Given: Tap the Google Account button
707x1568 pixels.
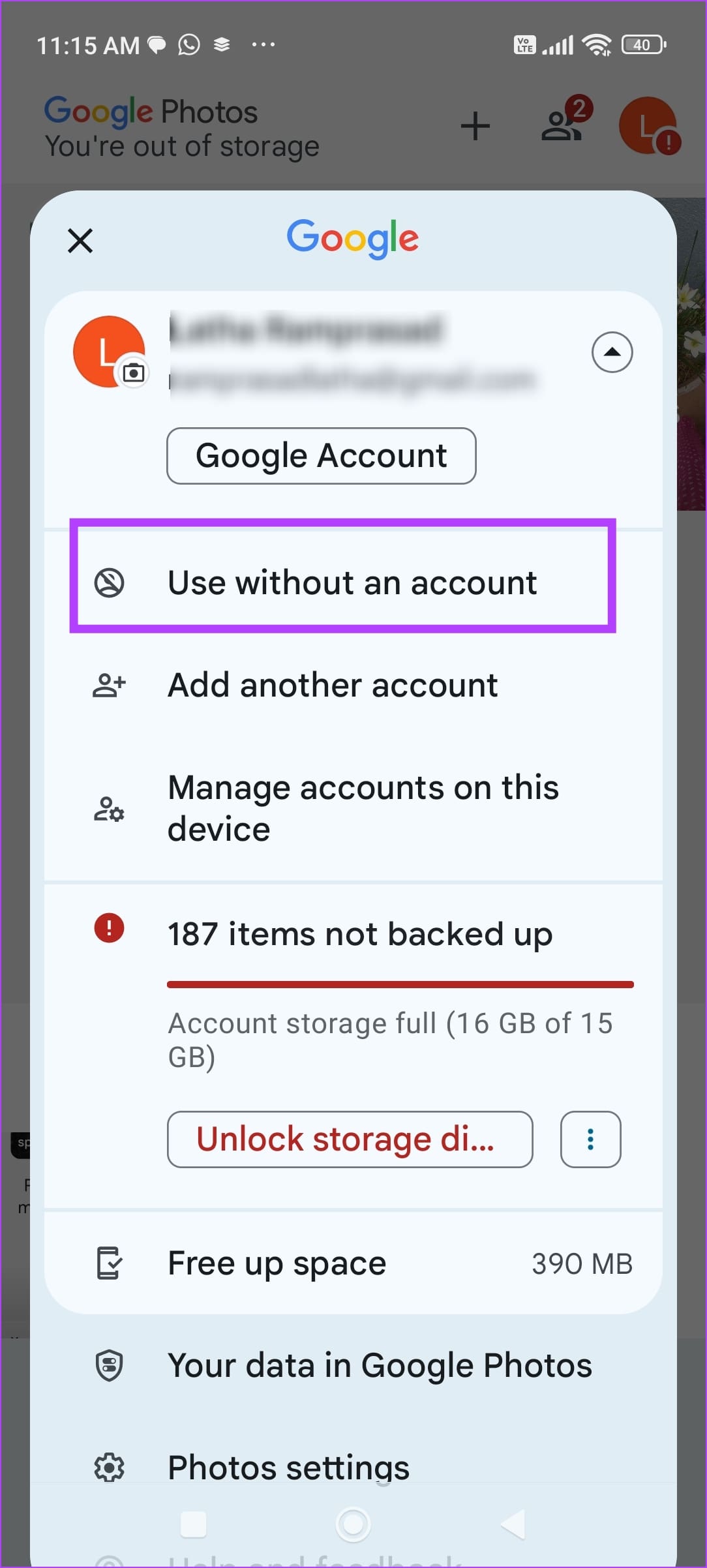Looking at the screenshot, I should (321, 455).
